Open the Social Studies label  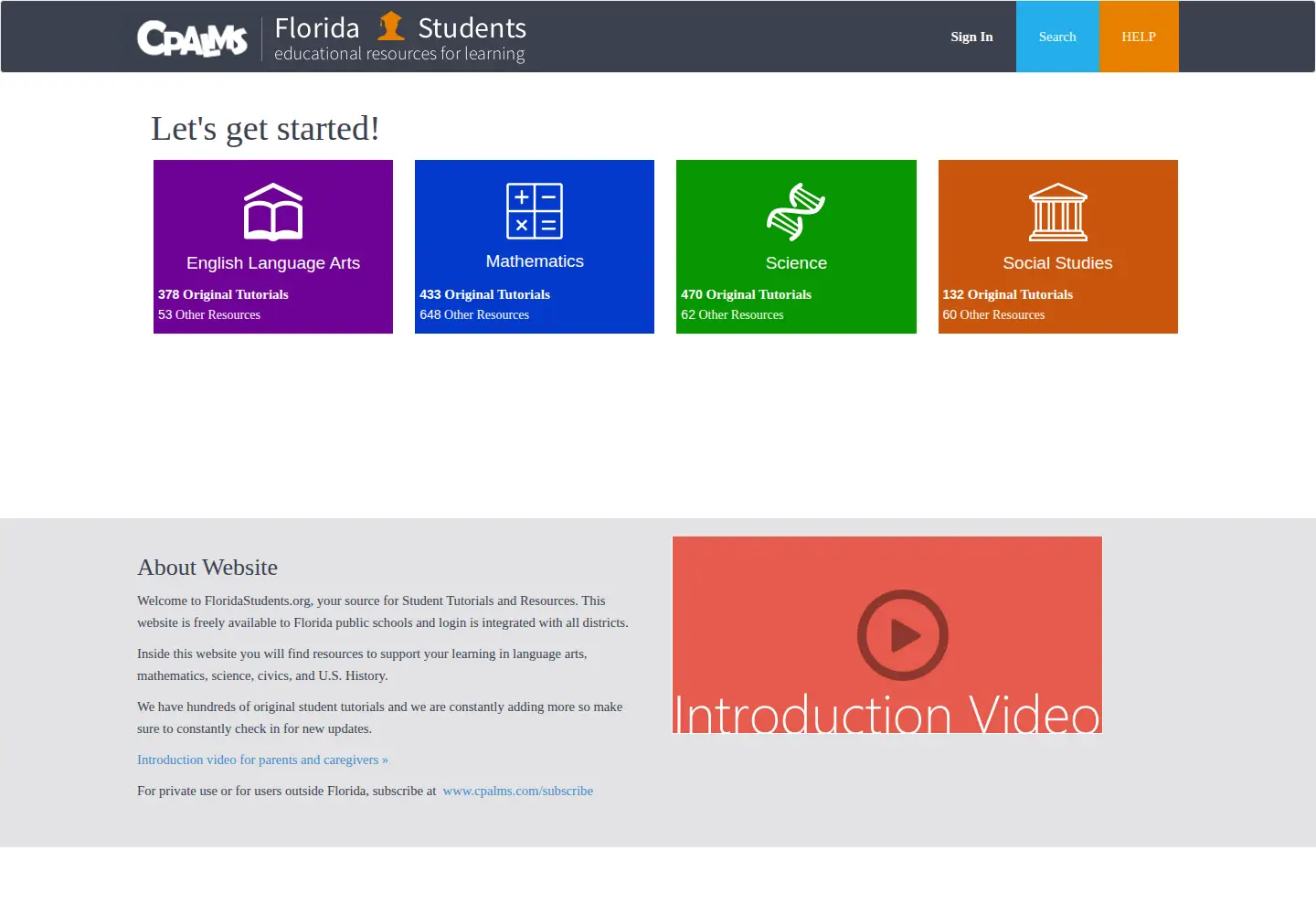click(x=1057, y=263)
